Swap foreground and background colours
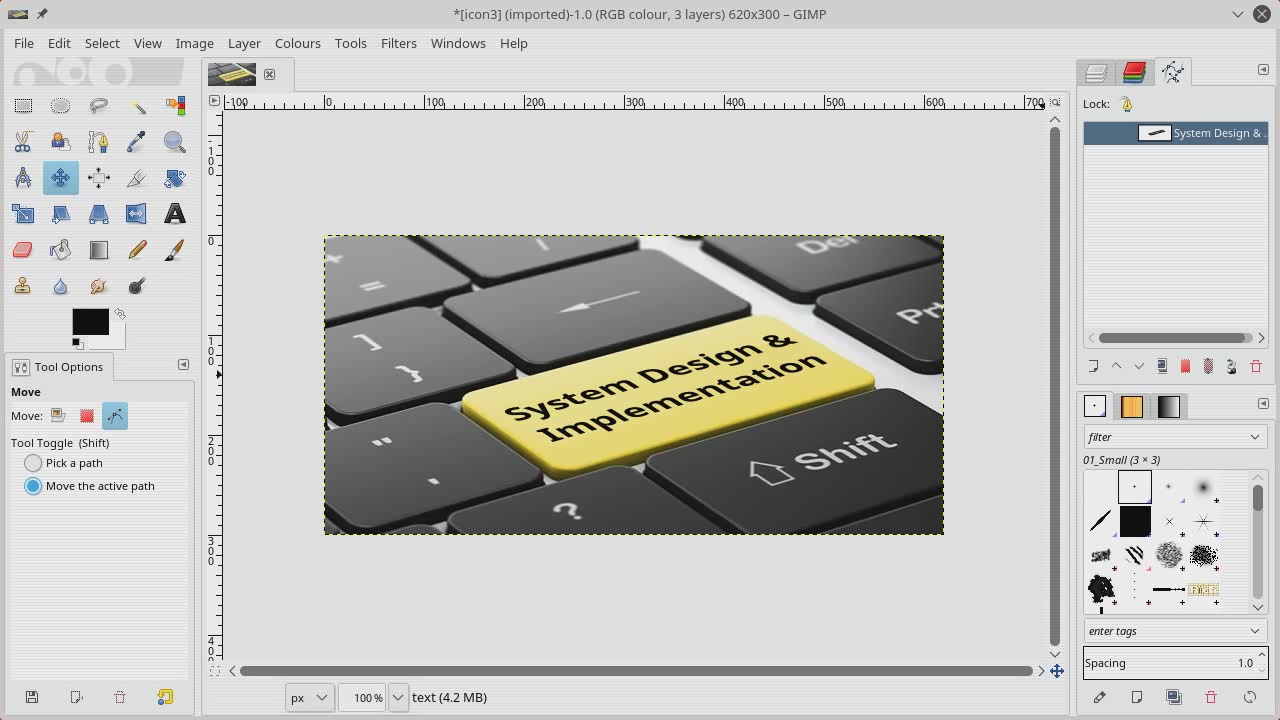Viewport: 1280px width, 720px height. [x=120, y=314]
